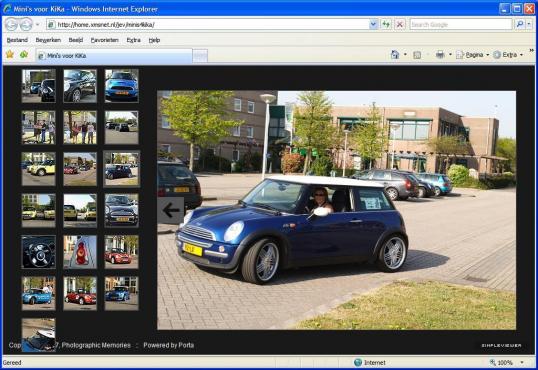Open the Beeld menu
Image resolution: width=538 pixels, height=370 pixels.
pos(75,40)
